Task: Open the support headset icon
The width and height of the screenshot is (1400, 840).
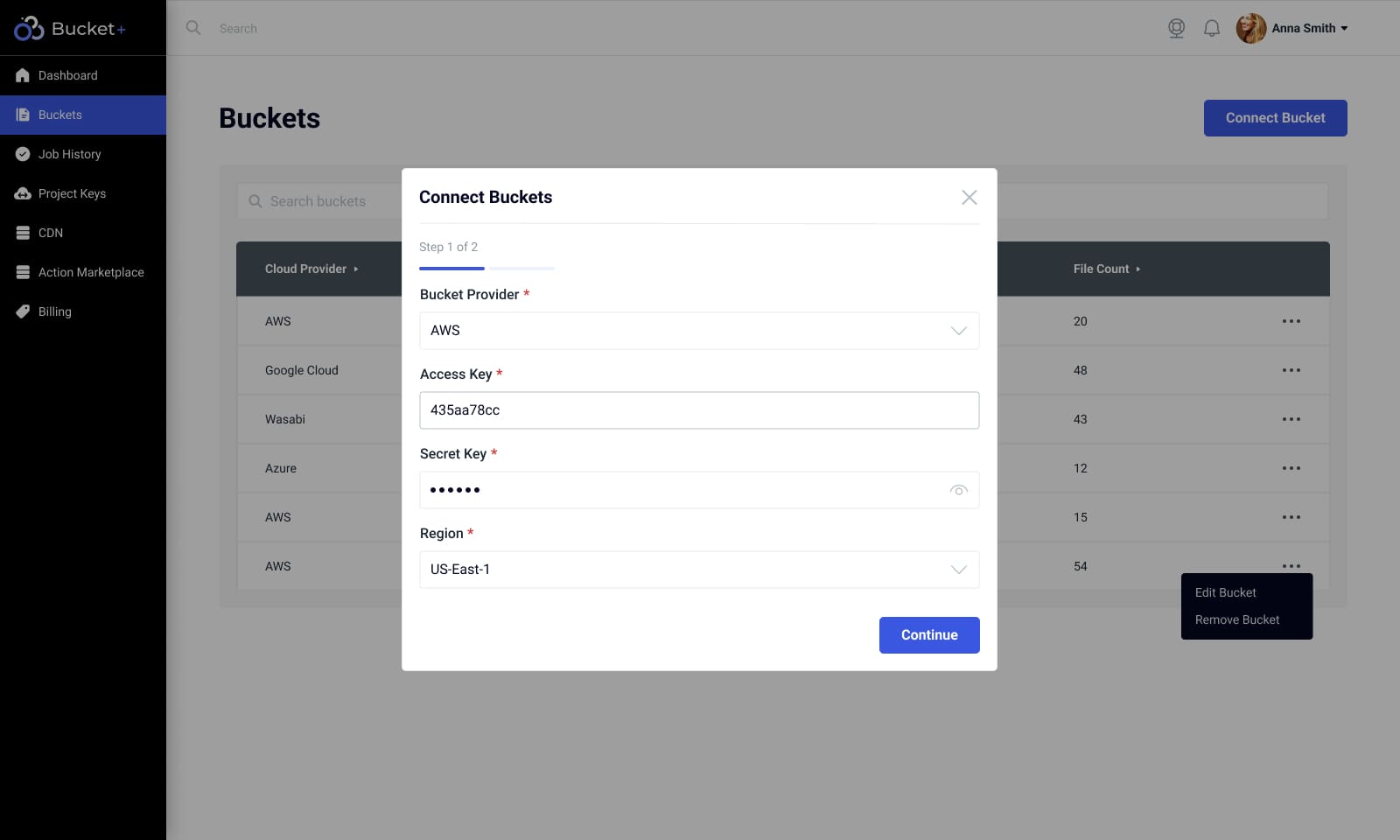Action: tap(1176, 28)
